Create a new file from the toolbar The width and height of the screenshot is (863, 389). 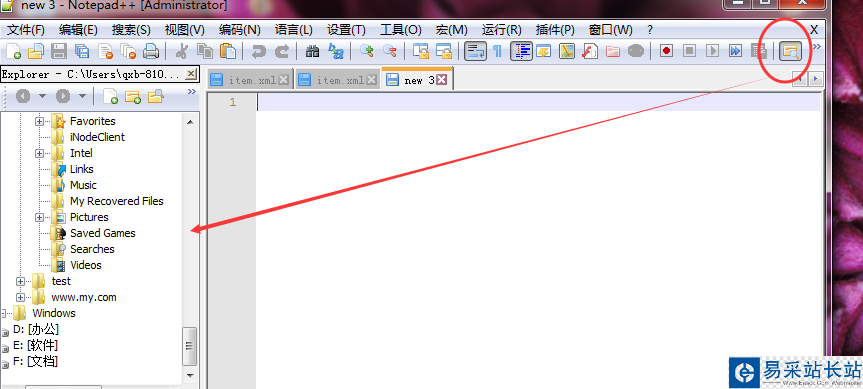13,51
